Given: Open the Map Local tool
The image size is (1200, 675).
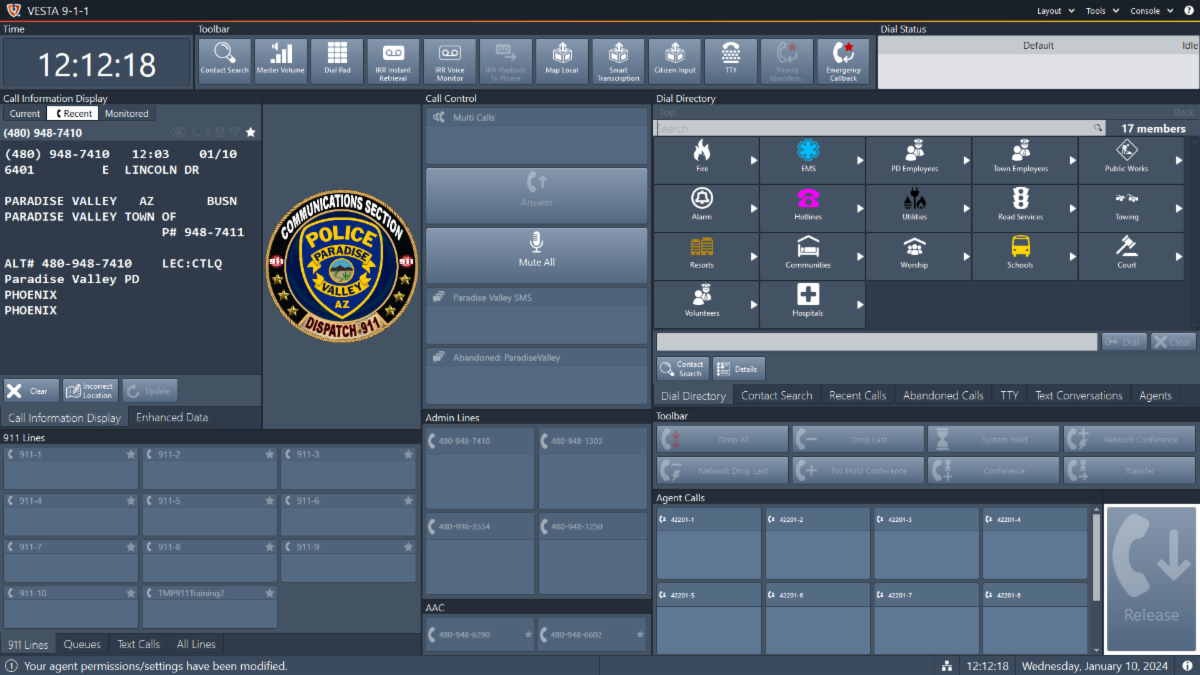Looking at the screenshot, I should (562, 62).
